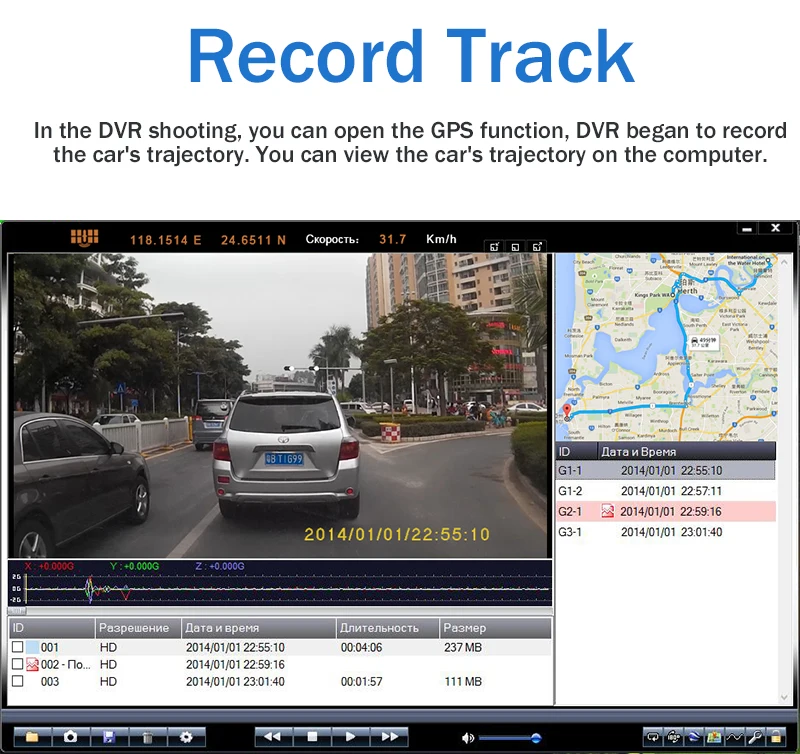
Task: Click the Длительность column header
Action: point(388,628)
